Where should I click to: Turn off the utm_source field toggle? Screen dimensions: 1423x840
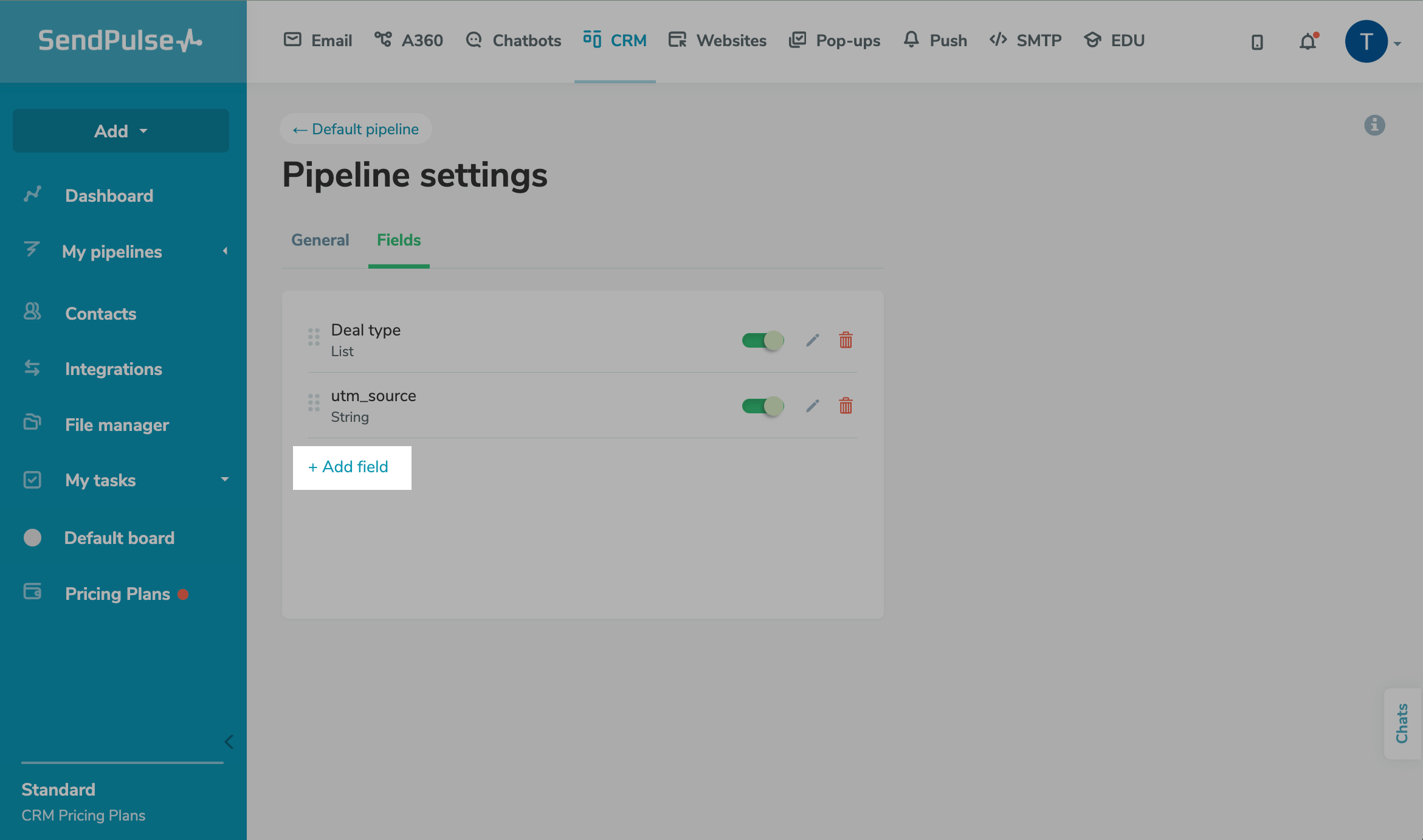pos(763,406)
